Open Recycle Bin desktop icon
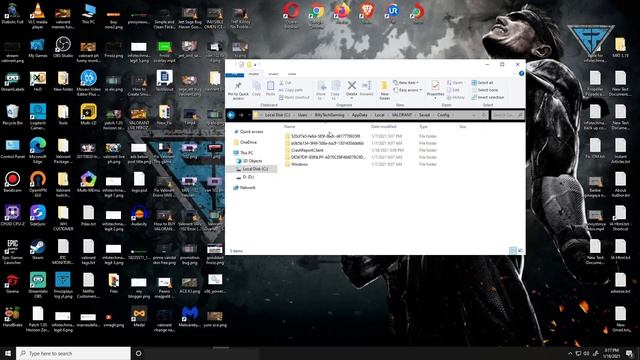 [12, 115]
